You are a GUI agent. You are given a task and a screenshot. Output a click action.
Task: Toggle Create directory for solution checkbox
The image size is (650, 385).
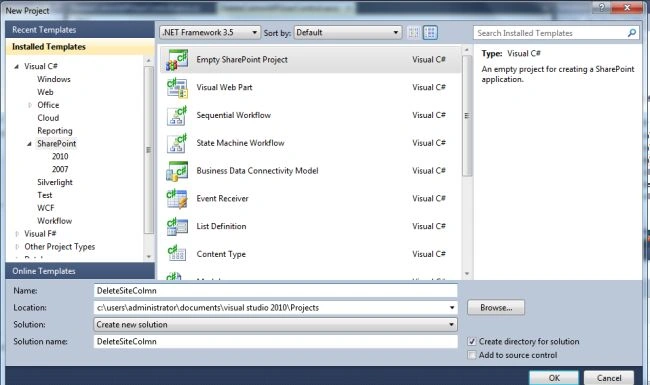tap(471, 341)
